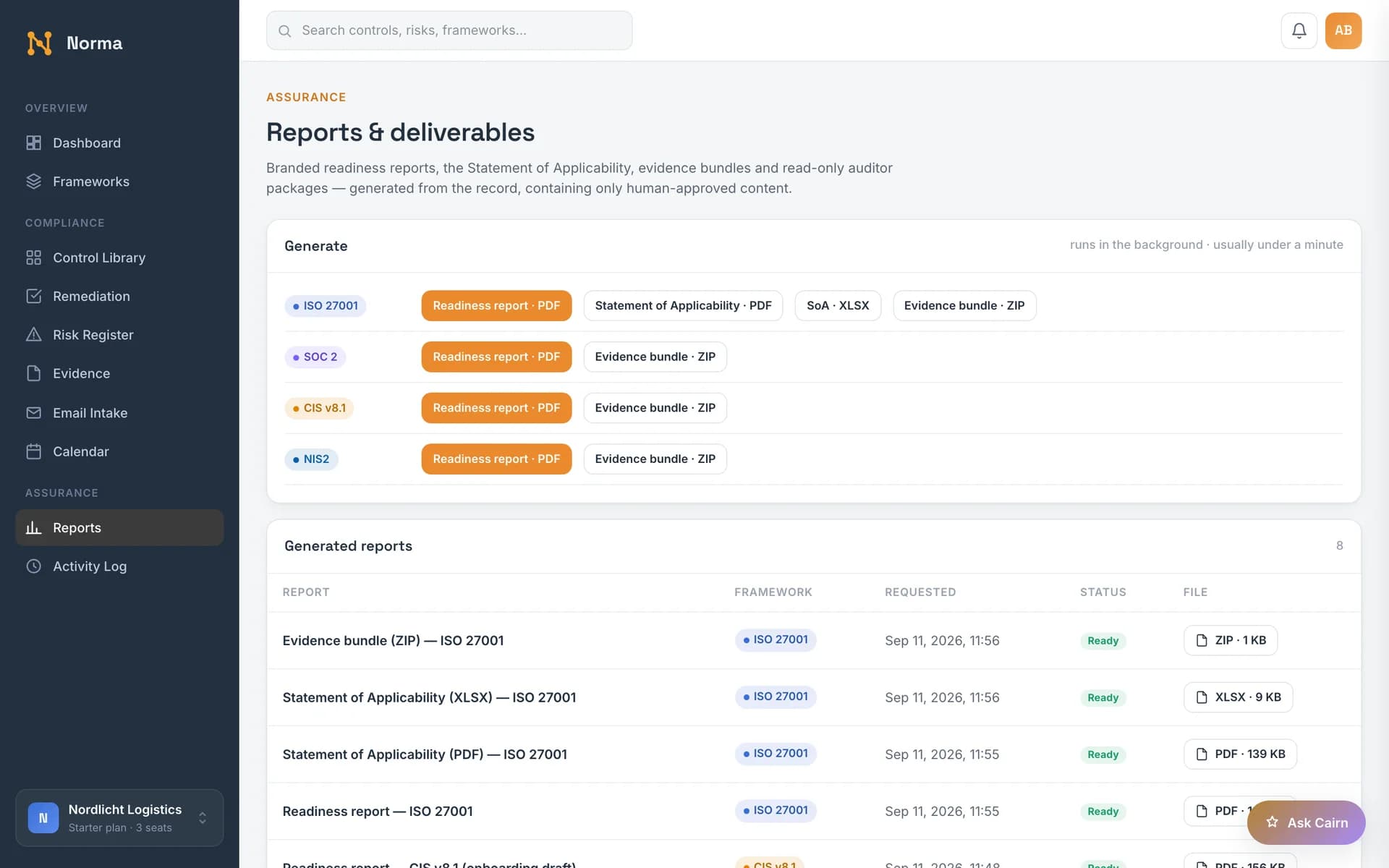Click Ready status for Statement of Applicability (XLSX)

tap(1103, 698)
